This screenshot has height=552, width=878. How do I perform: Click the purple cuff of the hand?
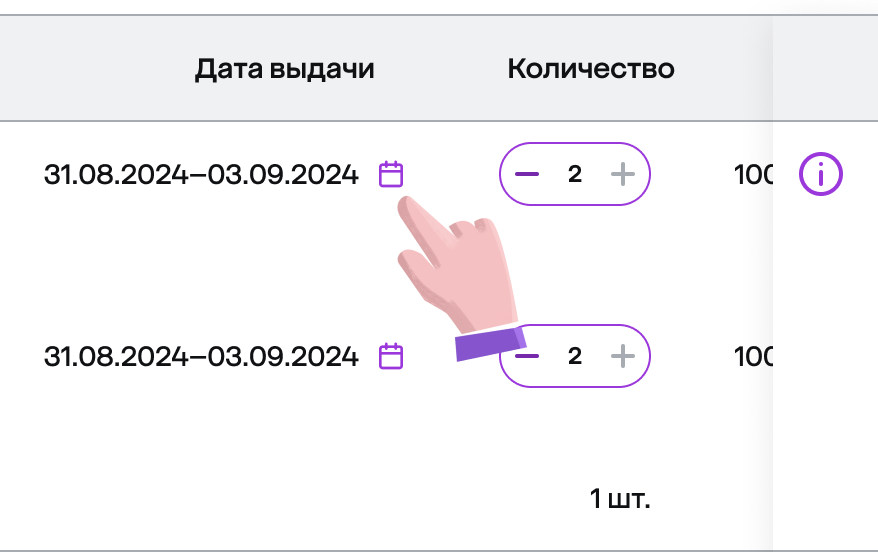coord(491,343)
